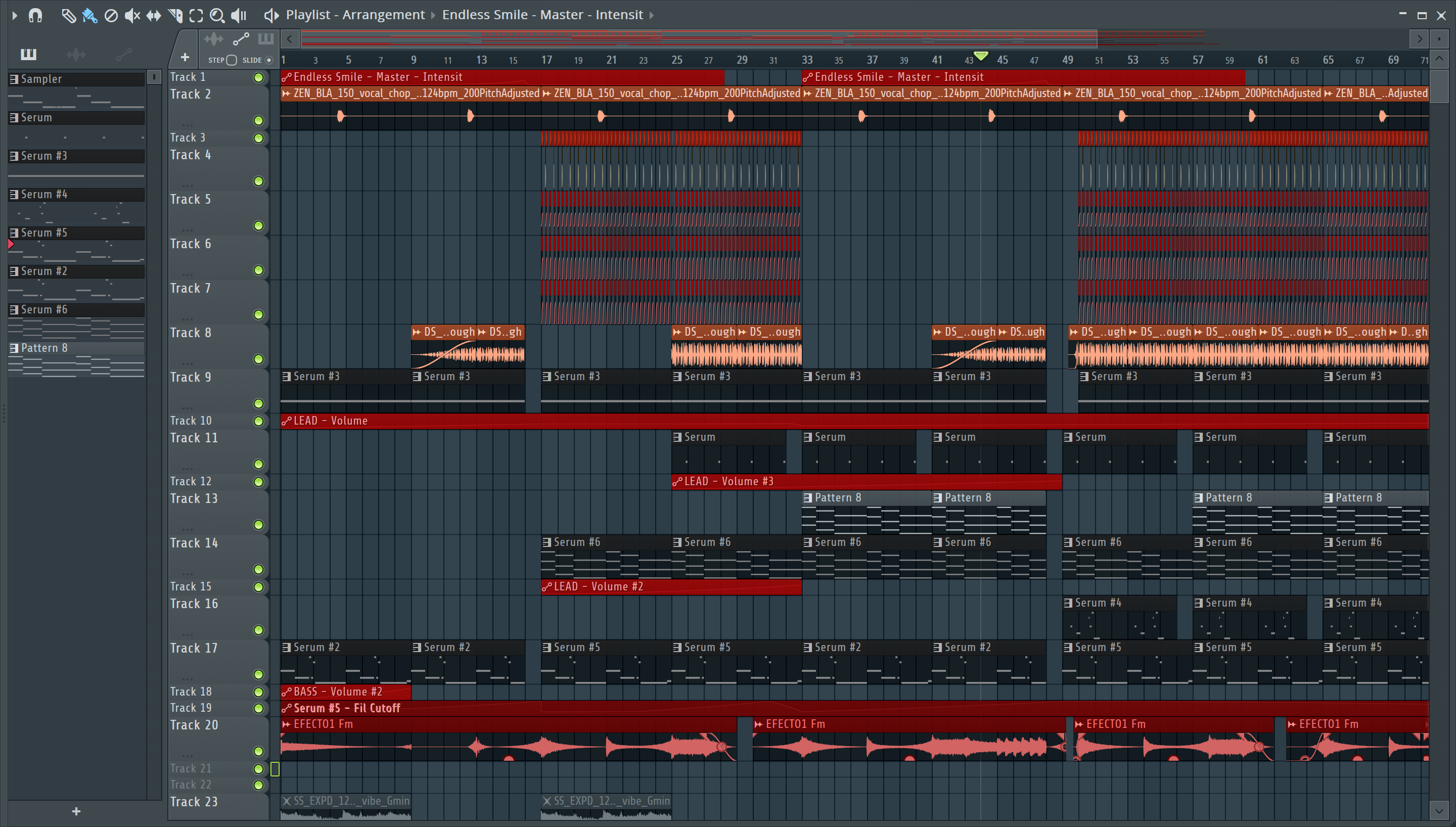
Task: Select LEAD - Volume automation clip
Action: pyautogui.click(x=854, y=421)
